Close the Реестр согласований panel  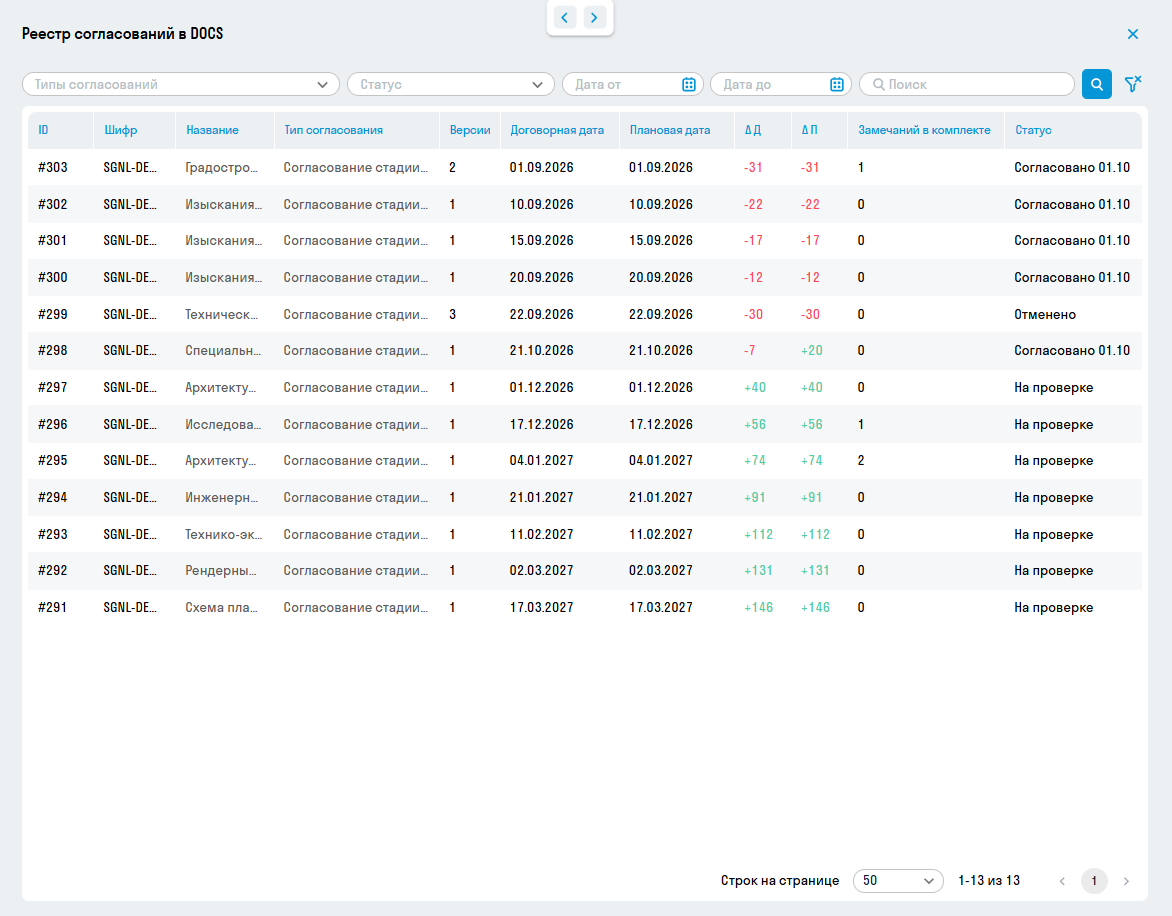click(x=1132, y=34)
